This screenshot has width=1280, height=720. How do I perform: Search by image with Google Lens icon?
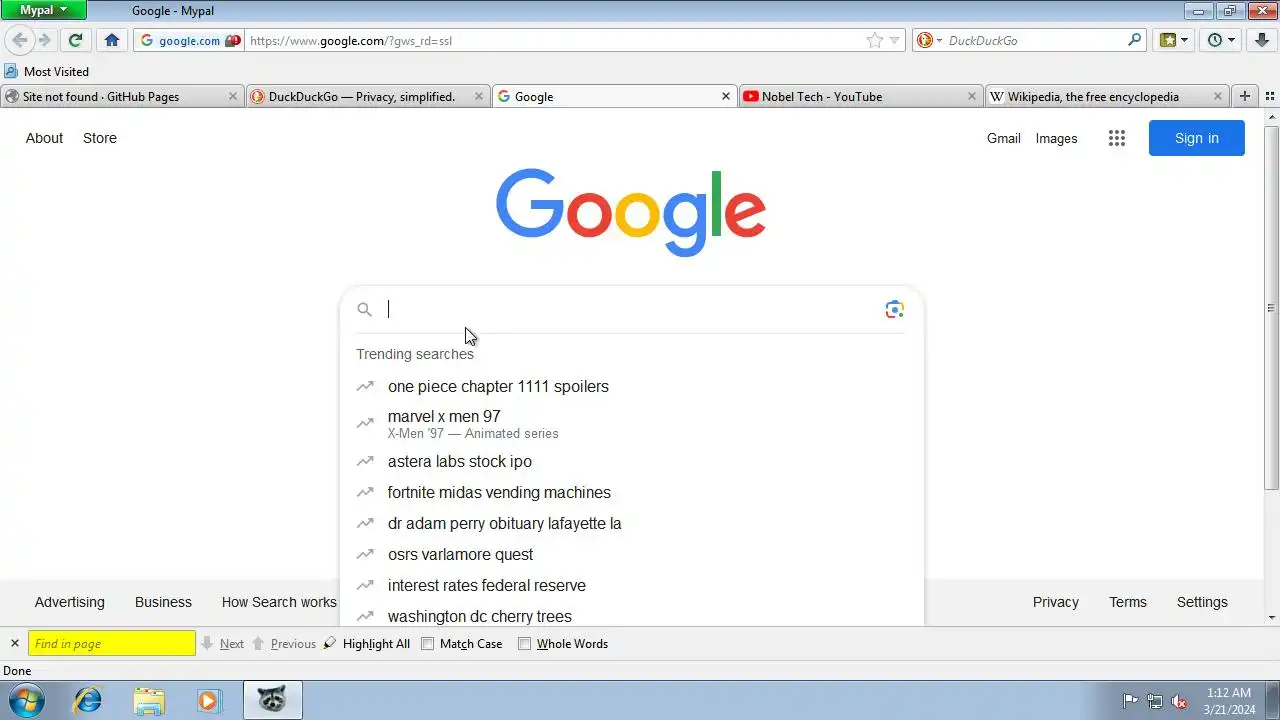pyautogui.click(x=895, y=309)
